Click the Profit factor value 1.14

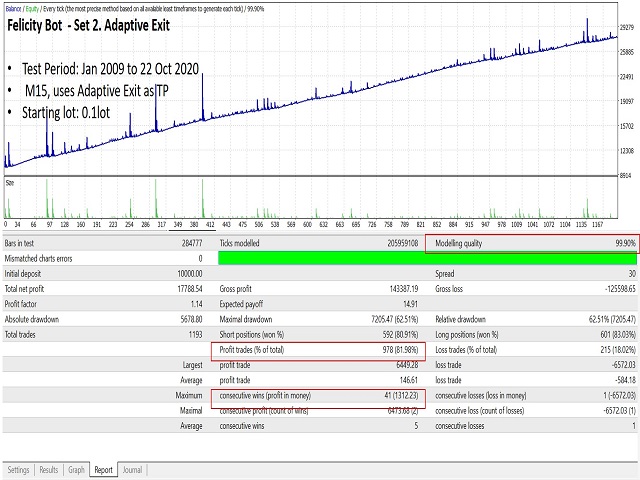coord(196,304)
